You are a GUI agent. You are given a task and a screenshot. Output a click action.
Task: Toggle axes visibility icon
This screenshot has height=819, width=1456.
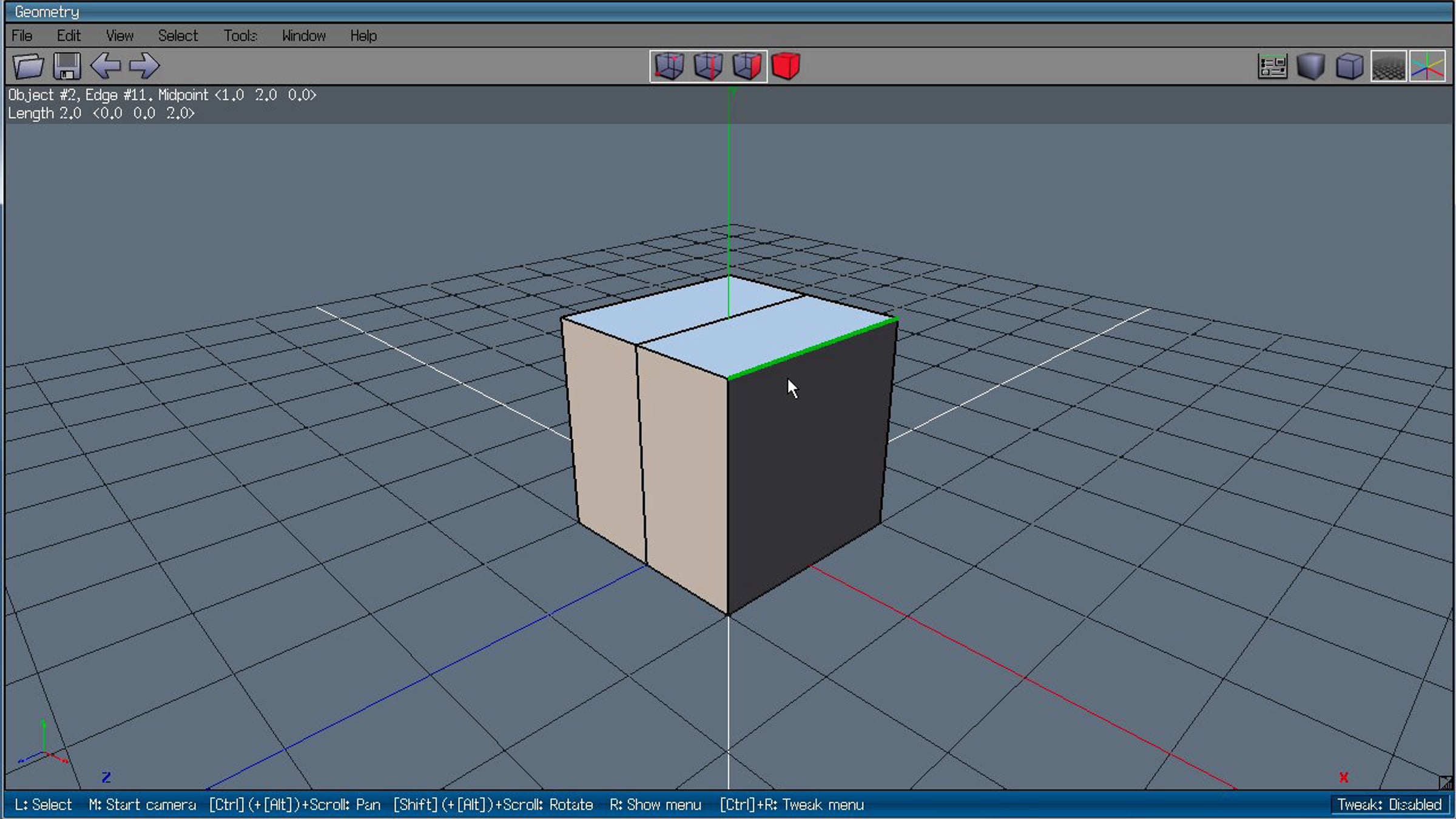[x=1427, y=66]
